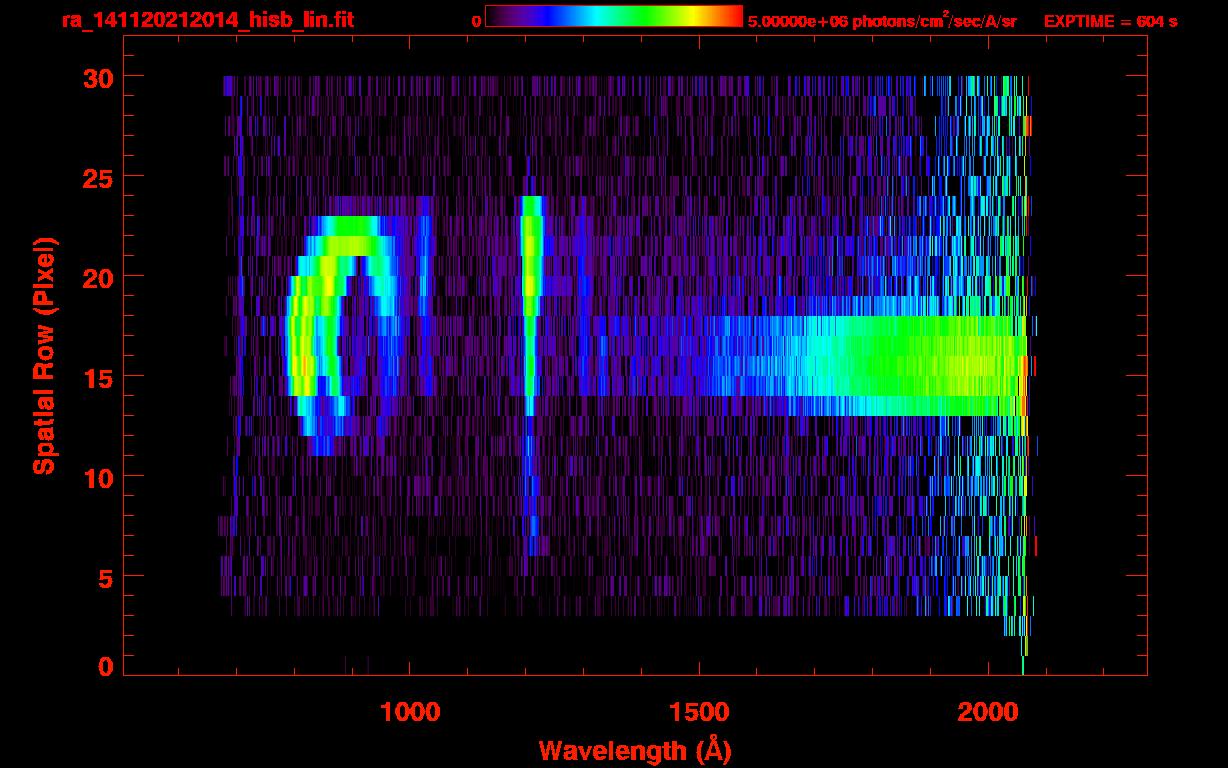Click the y-axis tick label 0
Screen dimensions: 1228x768
click(105, 667)
